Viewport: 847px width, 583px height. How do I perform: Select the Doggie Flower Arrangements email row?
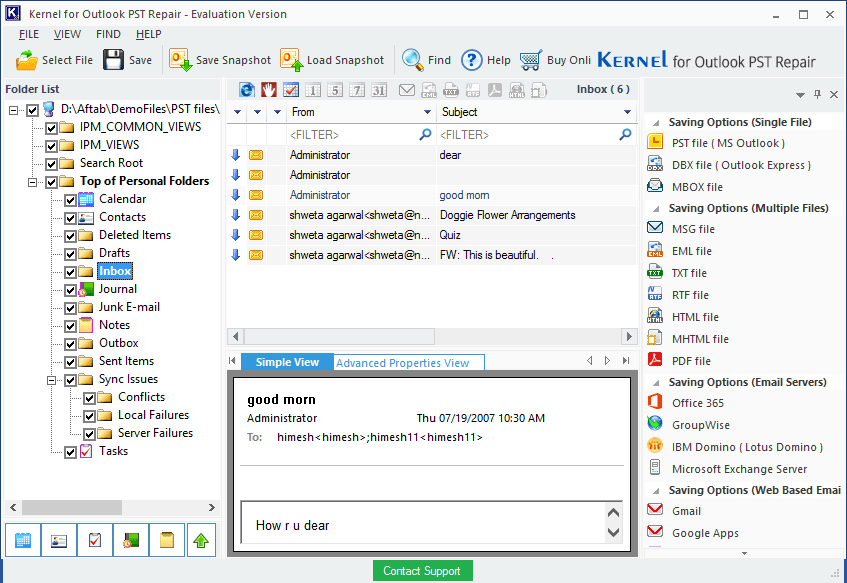pyautogui.click(x=431, y=215)
